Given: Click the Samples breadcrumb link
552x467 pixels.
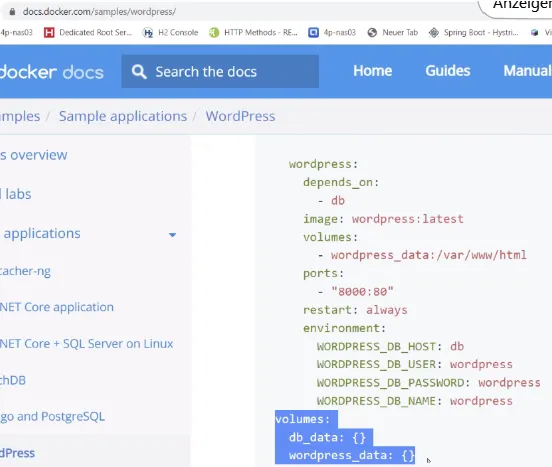Looking at the screenshot, I should pos(20,116).
